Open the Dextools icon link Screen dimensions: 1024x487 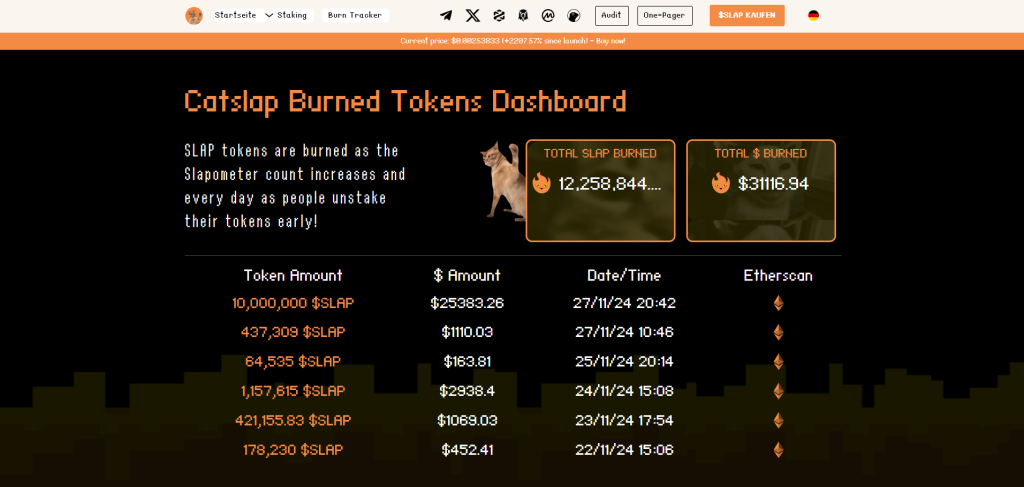point(500,16)
